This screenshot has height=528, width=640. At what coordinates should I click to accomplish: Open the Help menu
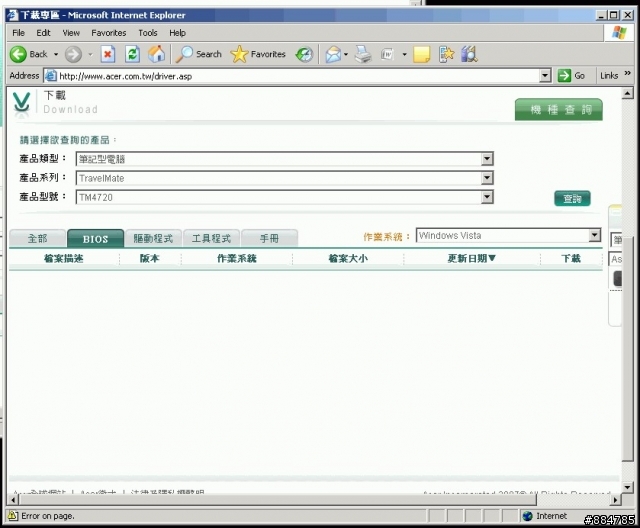(178, 33)
